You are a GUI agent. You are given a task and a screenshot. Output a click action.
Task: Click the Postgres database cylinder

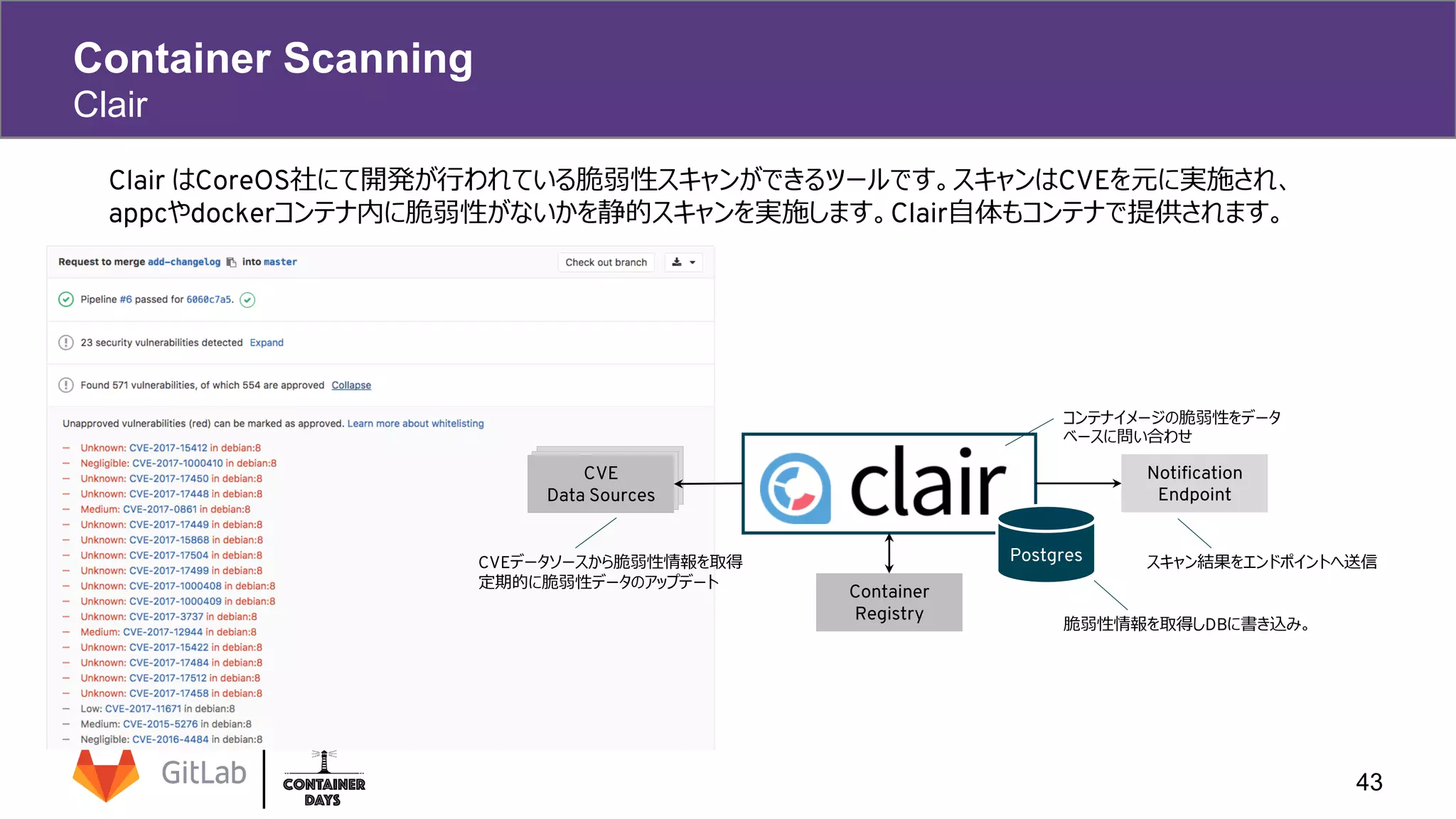(x=1046, y=545)
